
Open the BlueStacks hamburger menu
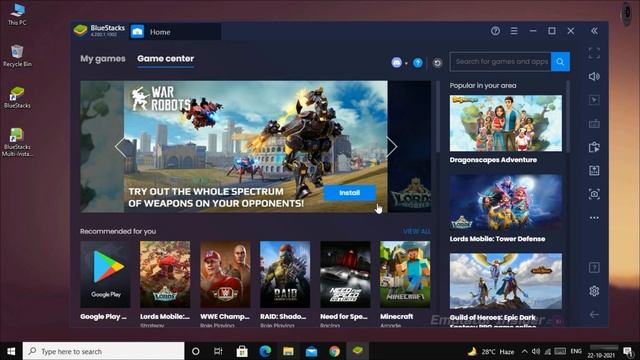514,31
